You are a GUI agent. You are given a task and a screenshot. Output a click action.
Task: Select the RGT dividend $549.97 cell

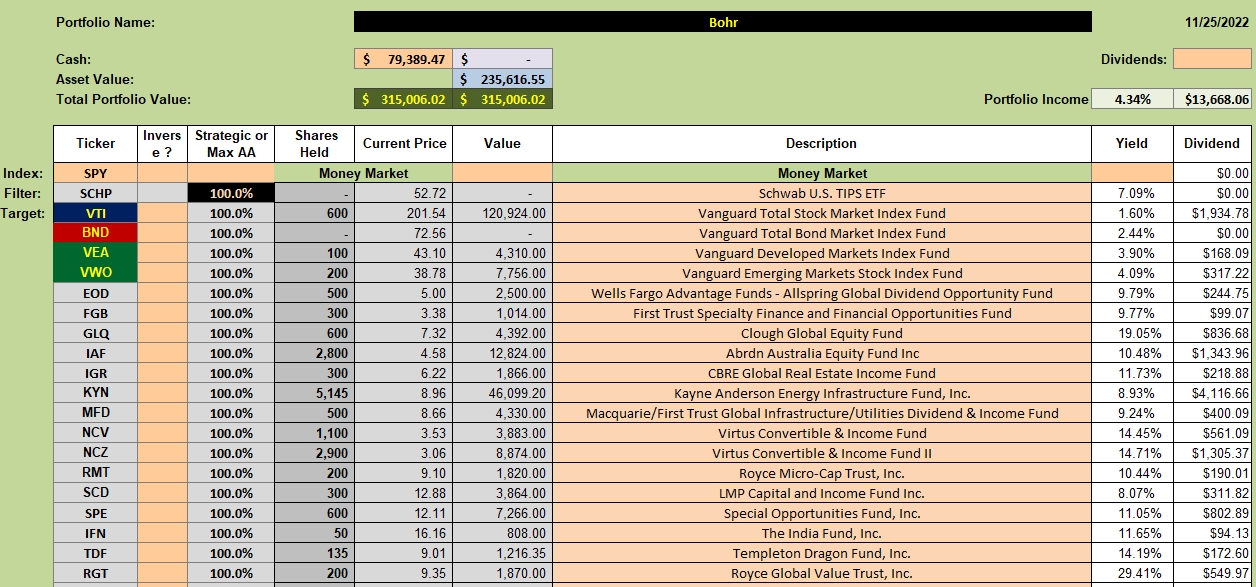tap(1212, 573)
